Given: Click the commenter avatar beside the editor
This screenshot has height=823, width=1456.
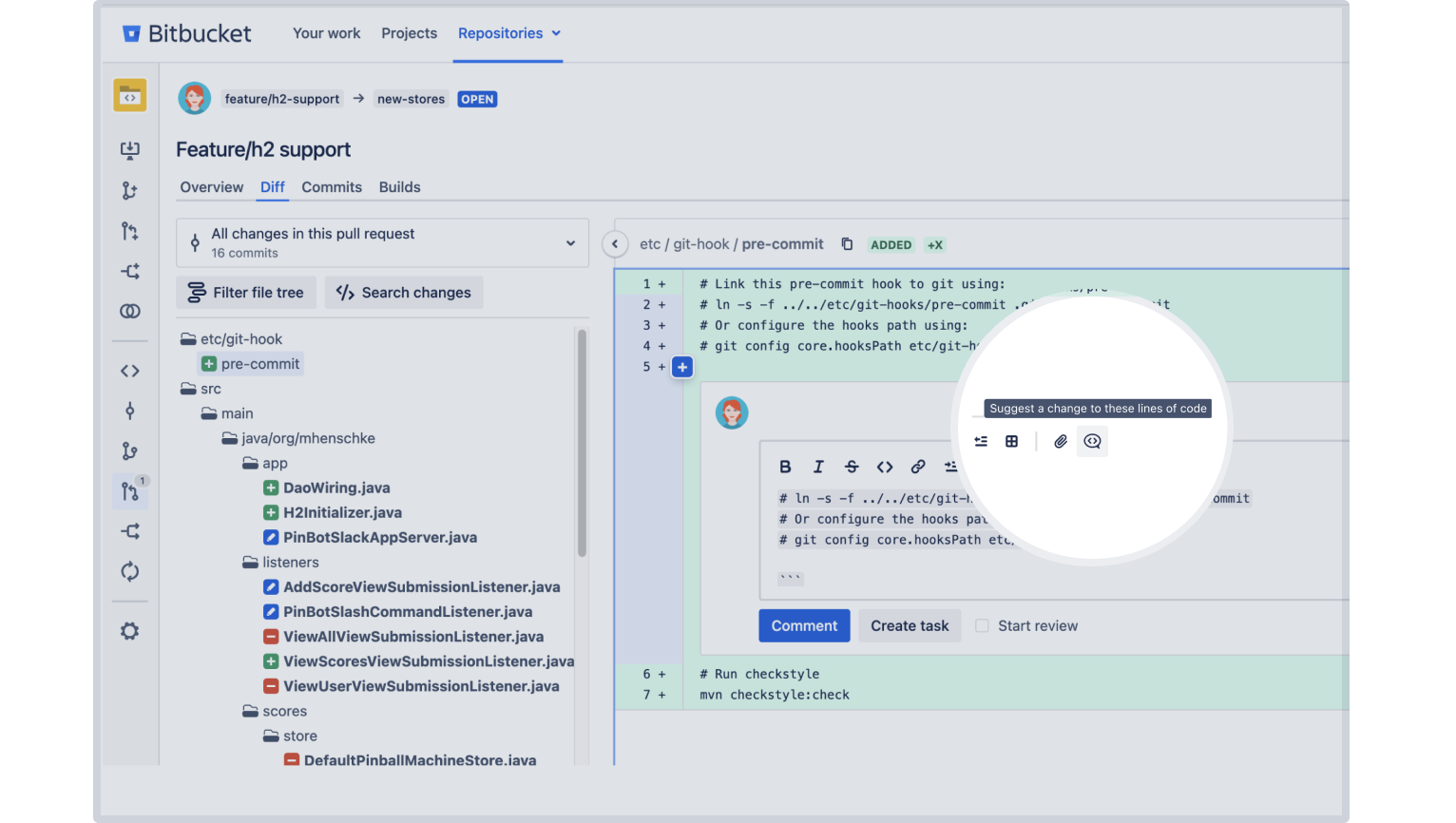Looking at the screenshot, I should (x=732, y=412).
